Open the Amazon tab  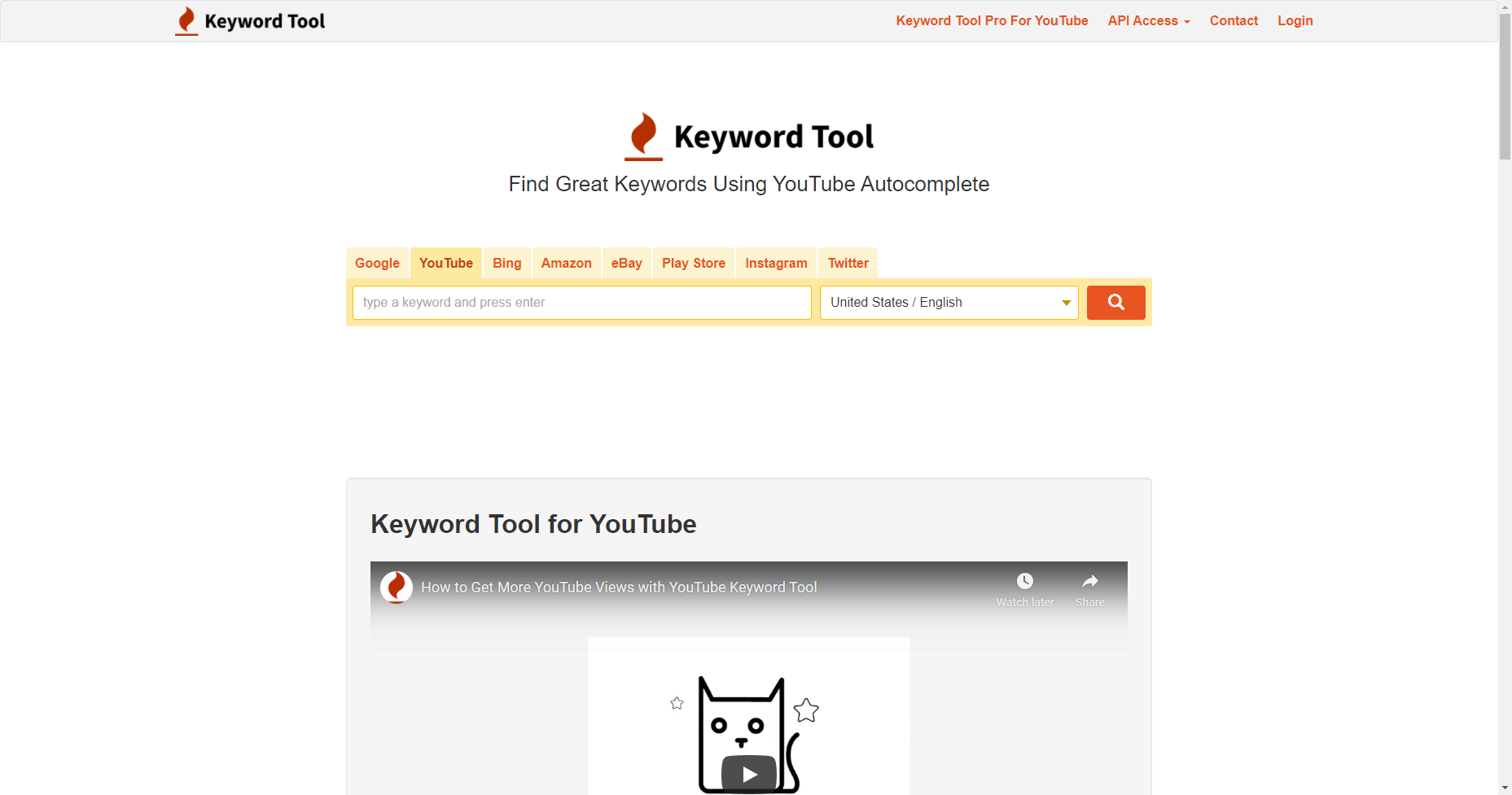pos(567,263)
